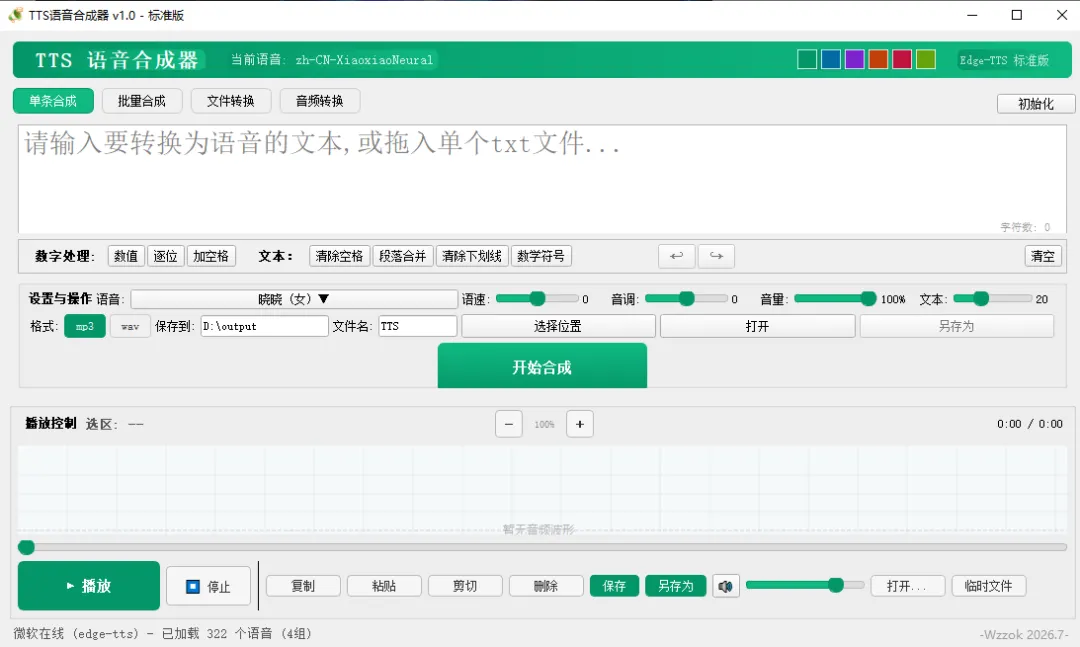This screenshot has height=647, width=1080.
Task: Click the 删除 button
Action: 546,586
